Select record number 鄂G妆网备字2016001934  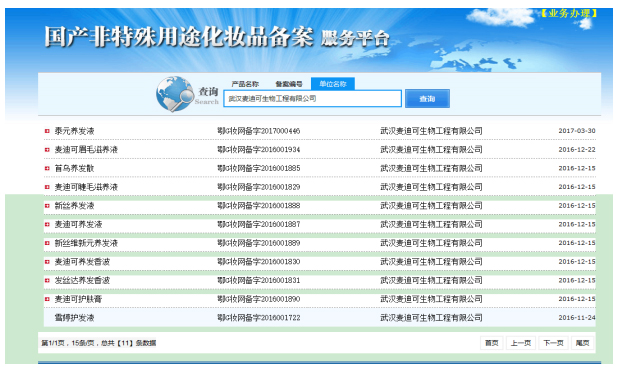(259, 150)
